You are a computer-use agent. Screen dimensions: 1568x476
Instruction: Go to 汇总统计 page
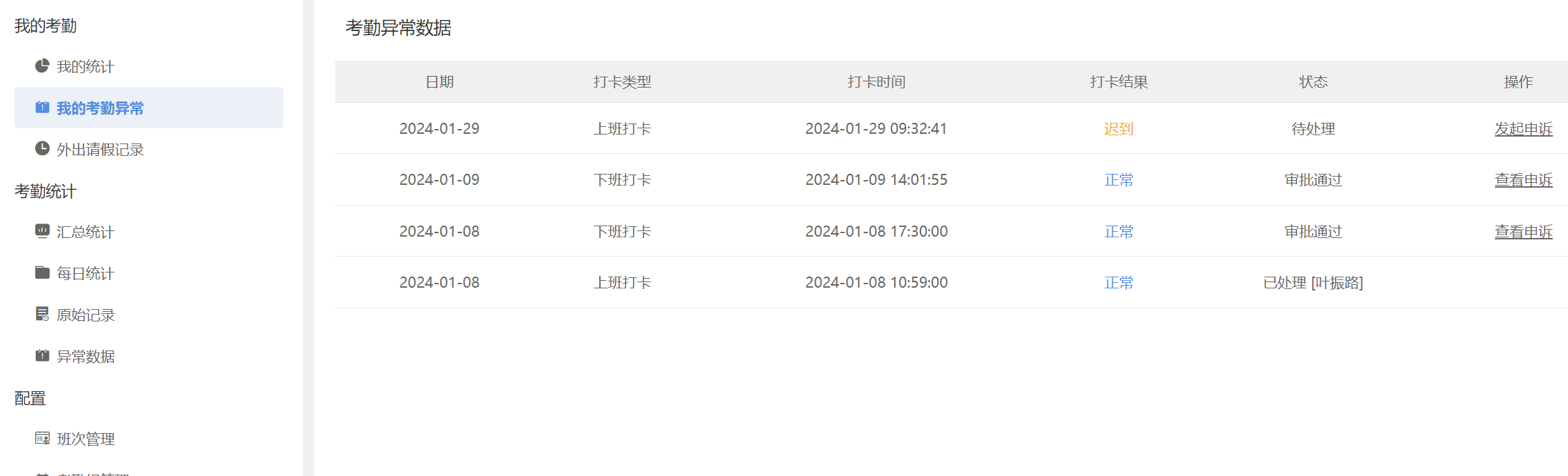(x=86, y=232)
